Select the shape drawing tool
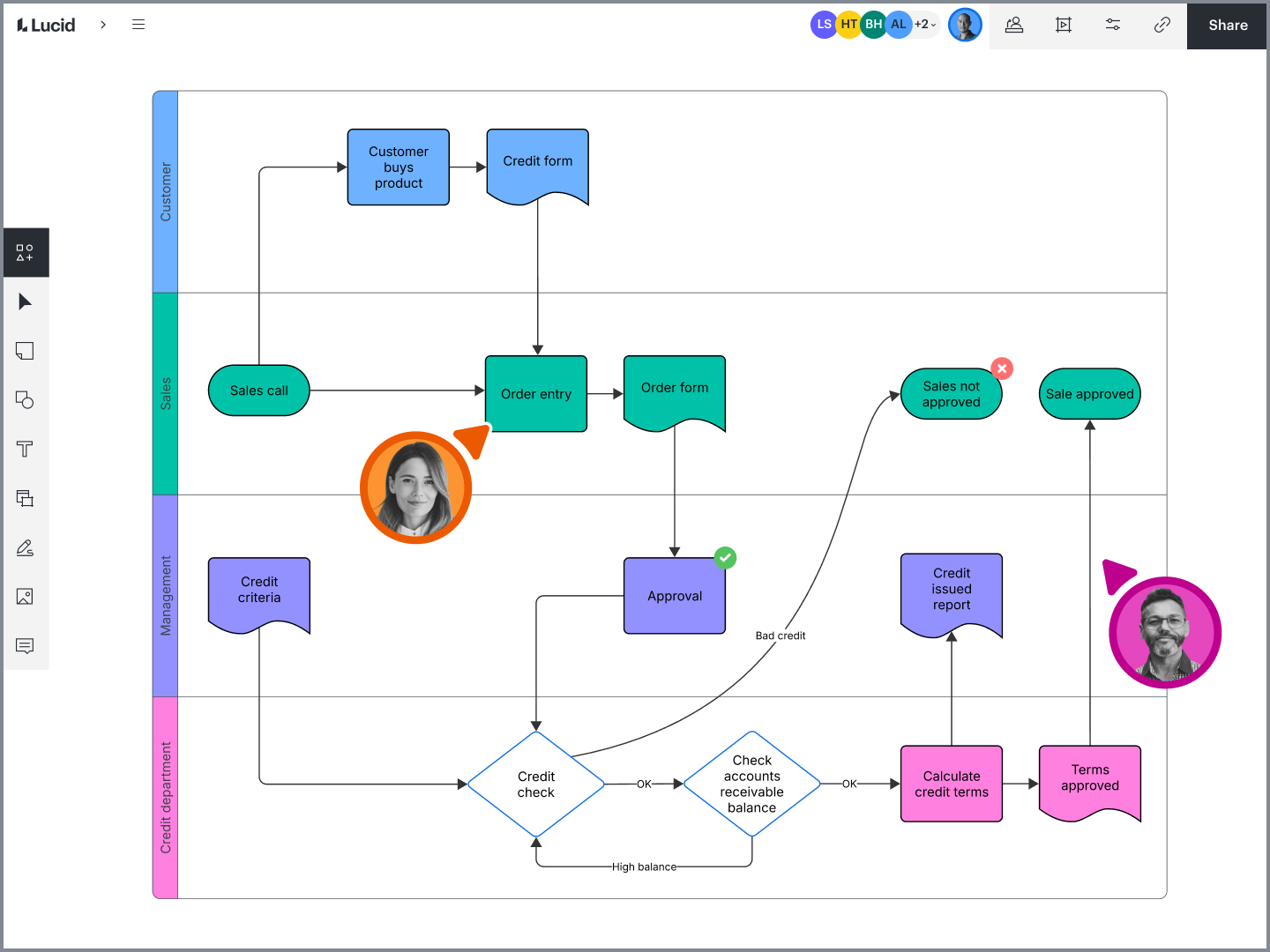Image resolution: width=1270 pixels, height=952 pixels. click(25, 400)
